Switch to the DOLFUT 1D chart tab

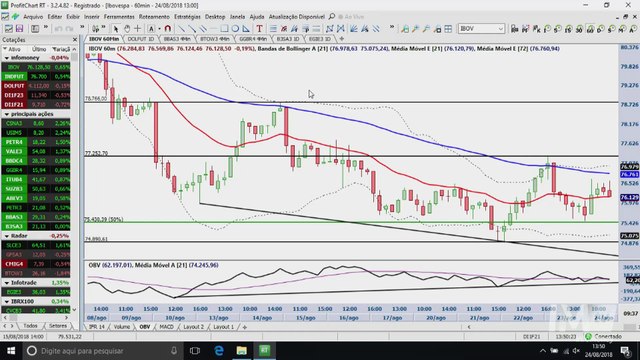140,39
